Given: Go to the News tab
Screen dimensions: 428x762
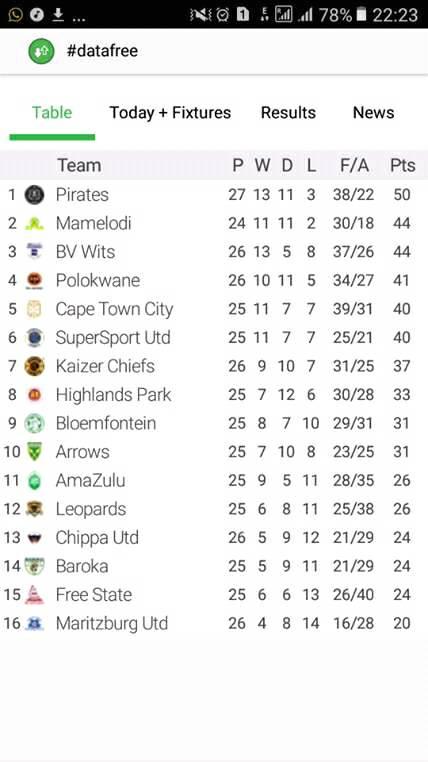Looking at the screenshot, I should [373, 113].
